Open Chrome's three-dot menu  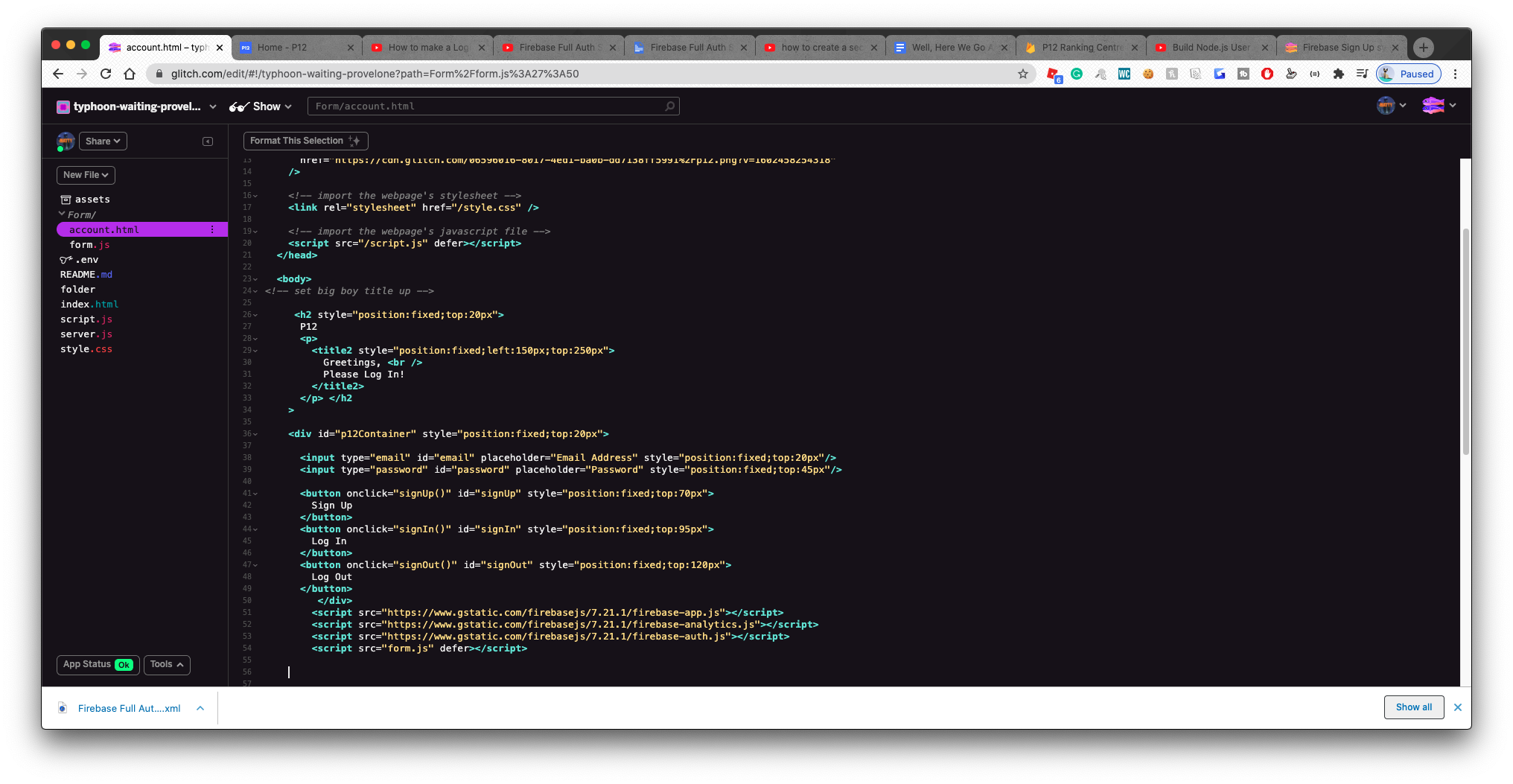(1455, 74)
